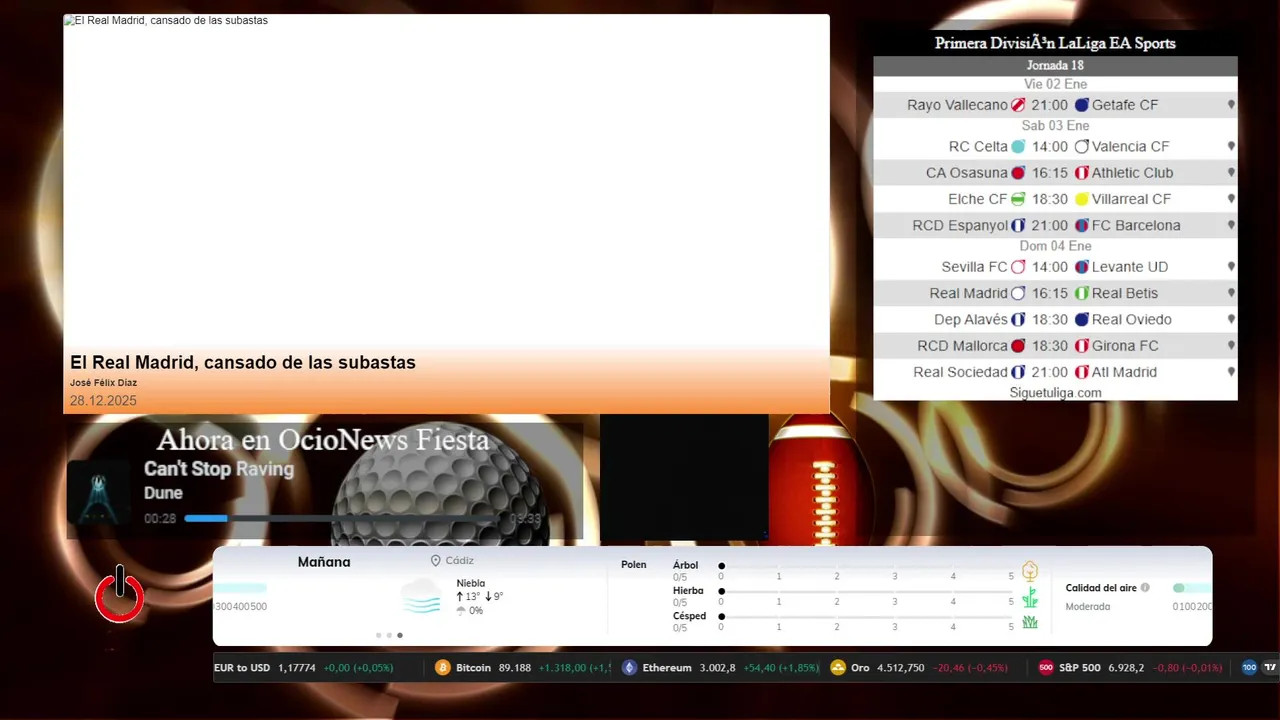Click artist name Dune in player
This screenshot has width=1280, height=720.
pos(163,493)
